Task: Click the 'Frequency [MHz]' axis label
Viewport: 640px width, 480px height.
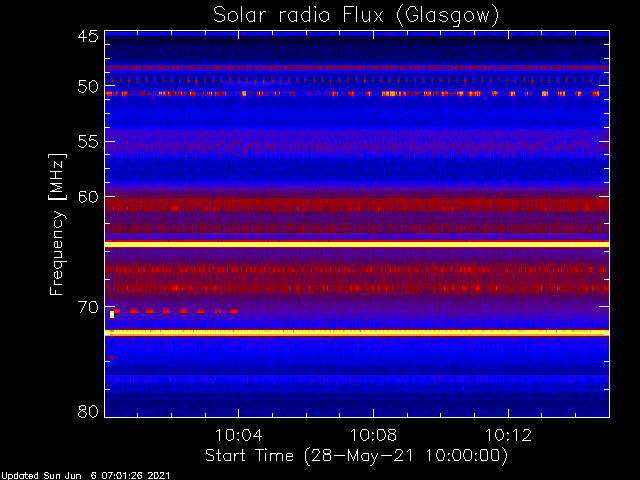Action: click(x=57, y=224)
